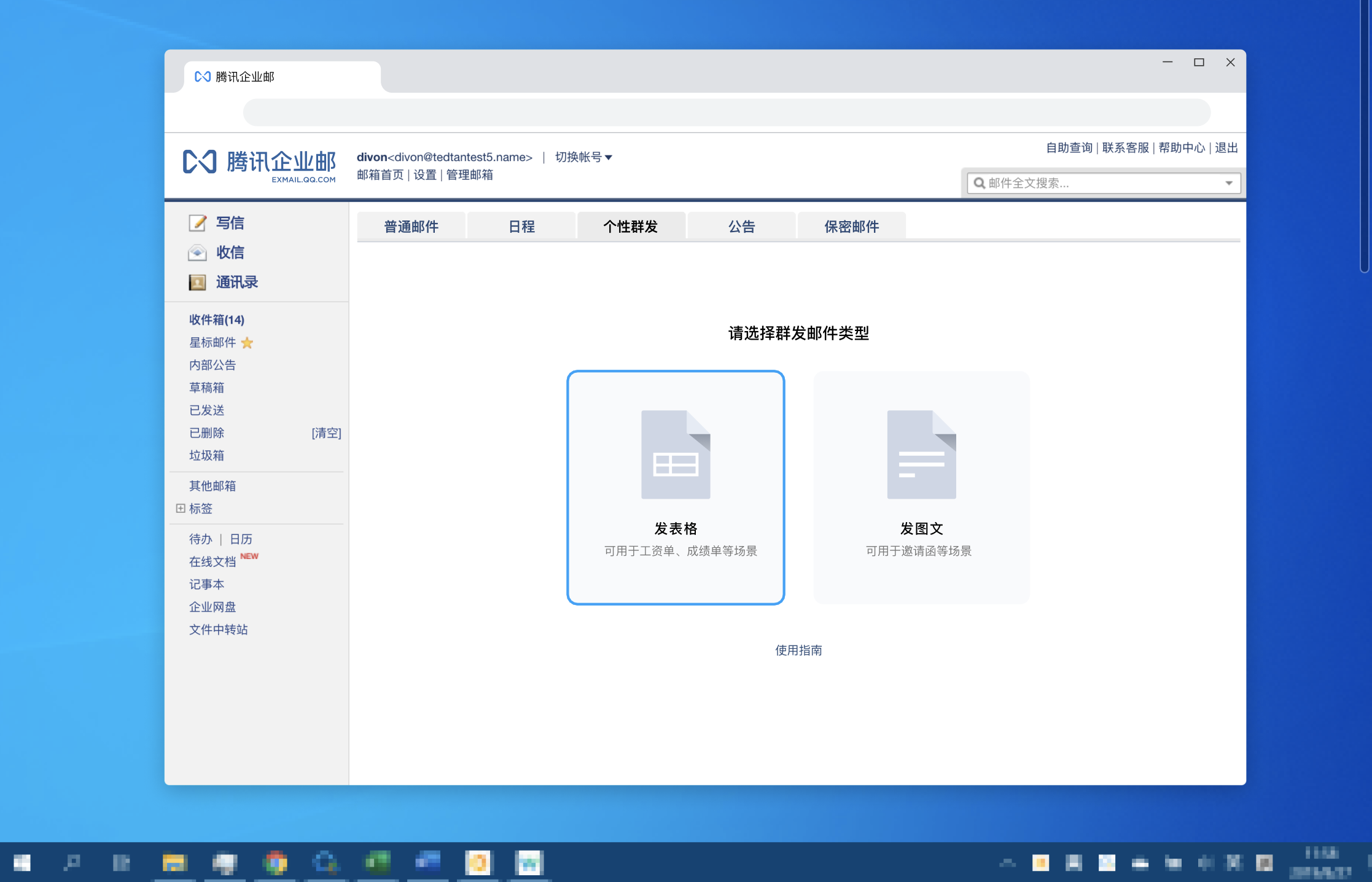Open Windows Start menu in taskbar
Screen dimensions: 1372x882
click(x=22, y=862)
